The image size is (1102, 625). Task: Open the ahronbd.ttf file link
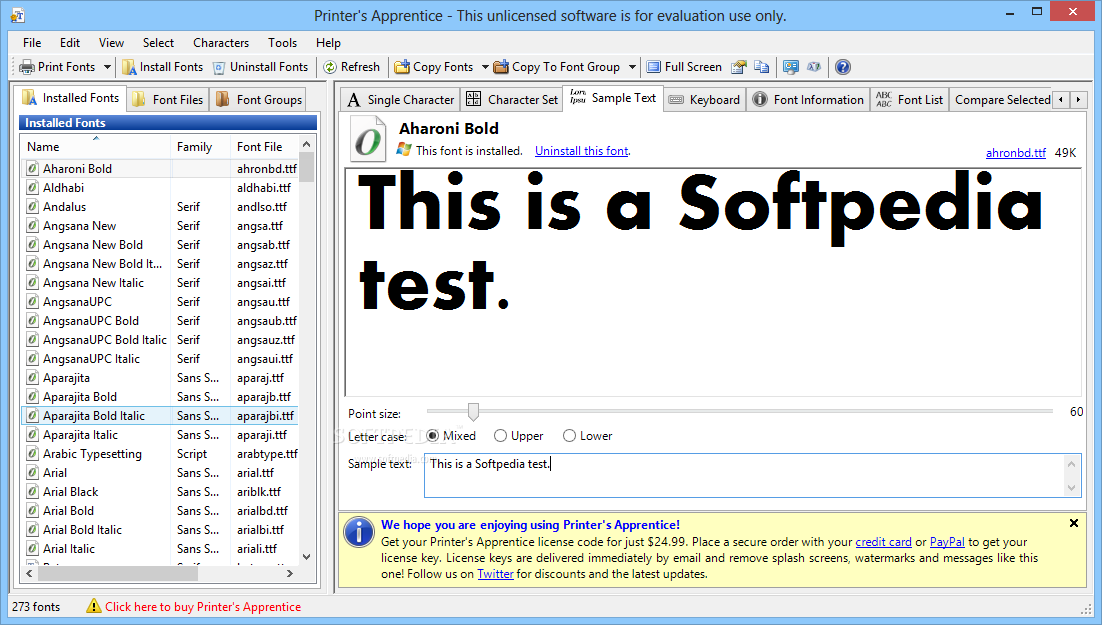coord(1016,153)
